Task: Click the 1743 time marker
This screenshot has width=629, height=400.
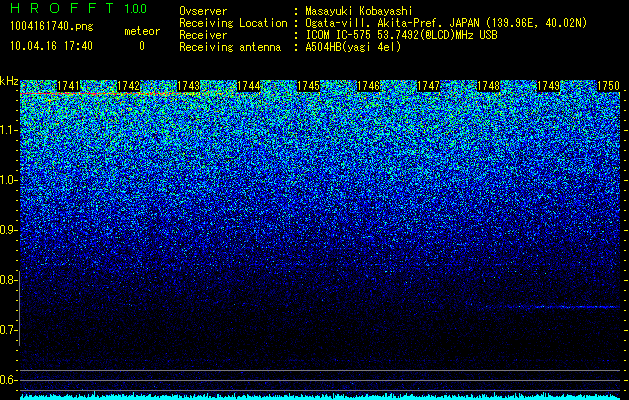Action: [189, 86]
